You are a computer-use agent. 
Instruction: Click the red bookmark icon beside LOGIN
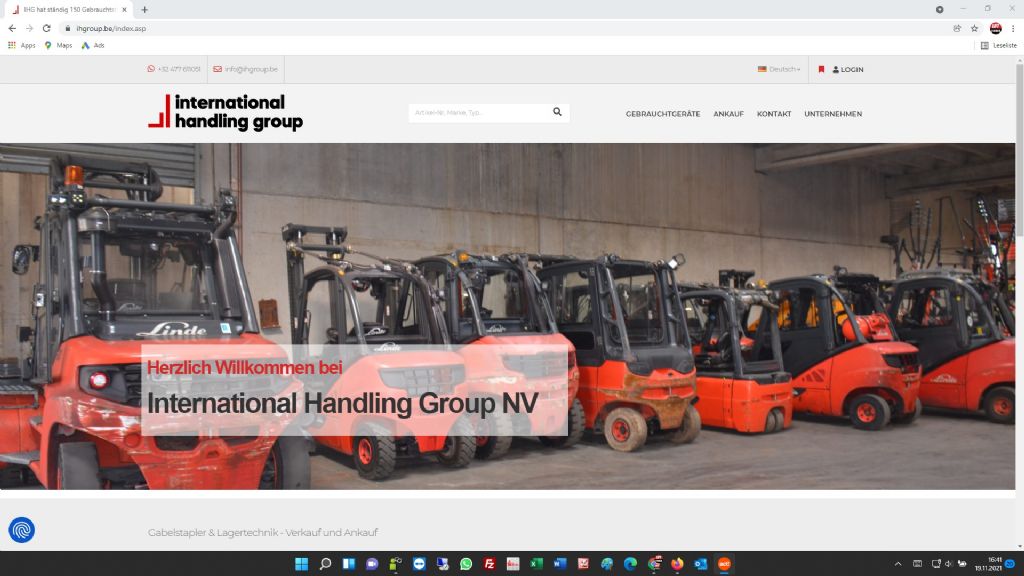click(x=822, y=69)
